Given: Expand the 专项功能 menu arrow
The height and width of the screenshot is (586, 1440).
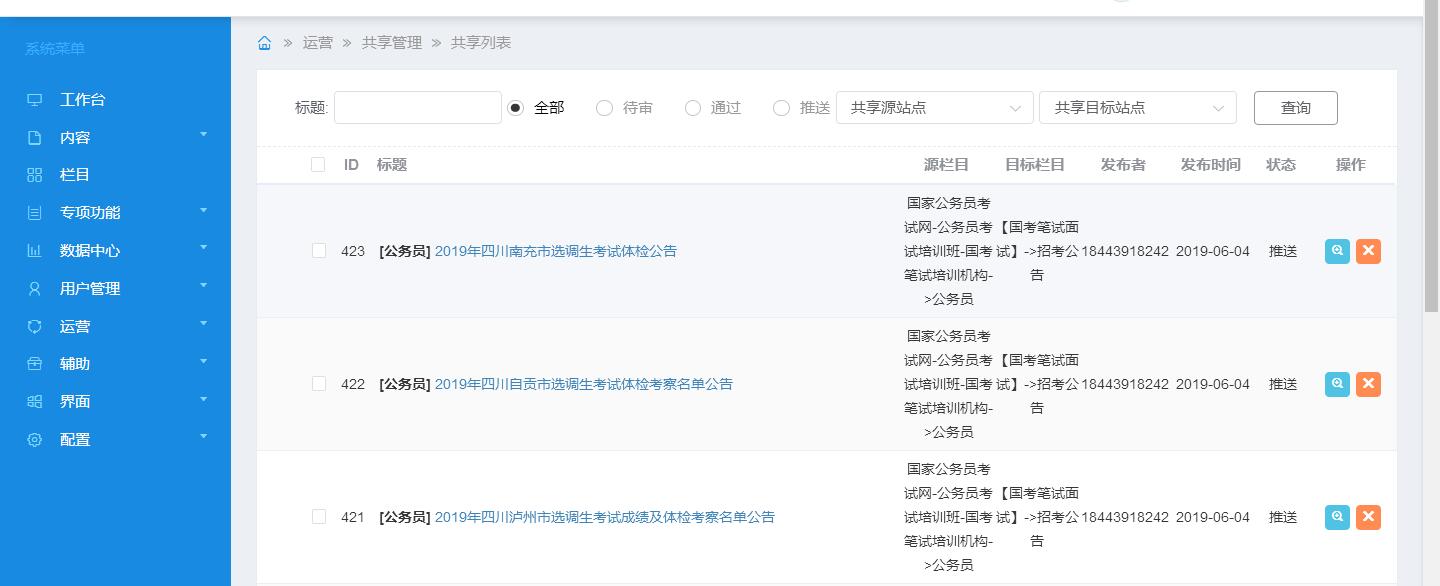Looking at the screenshot, I should [x=203, y=210].
